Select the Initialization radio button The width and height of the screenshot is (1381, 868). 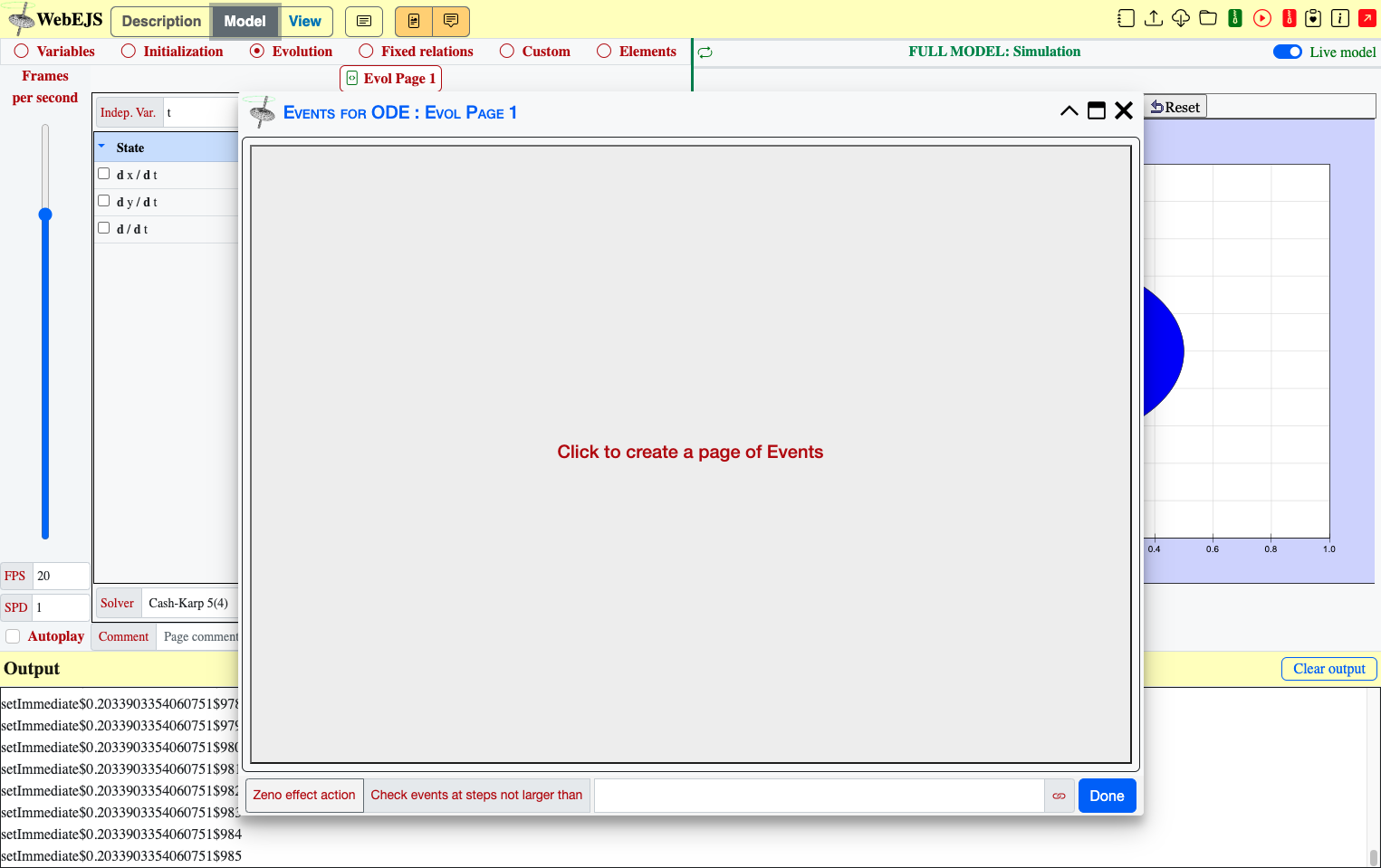click(x=129, y=52)
